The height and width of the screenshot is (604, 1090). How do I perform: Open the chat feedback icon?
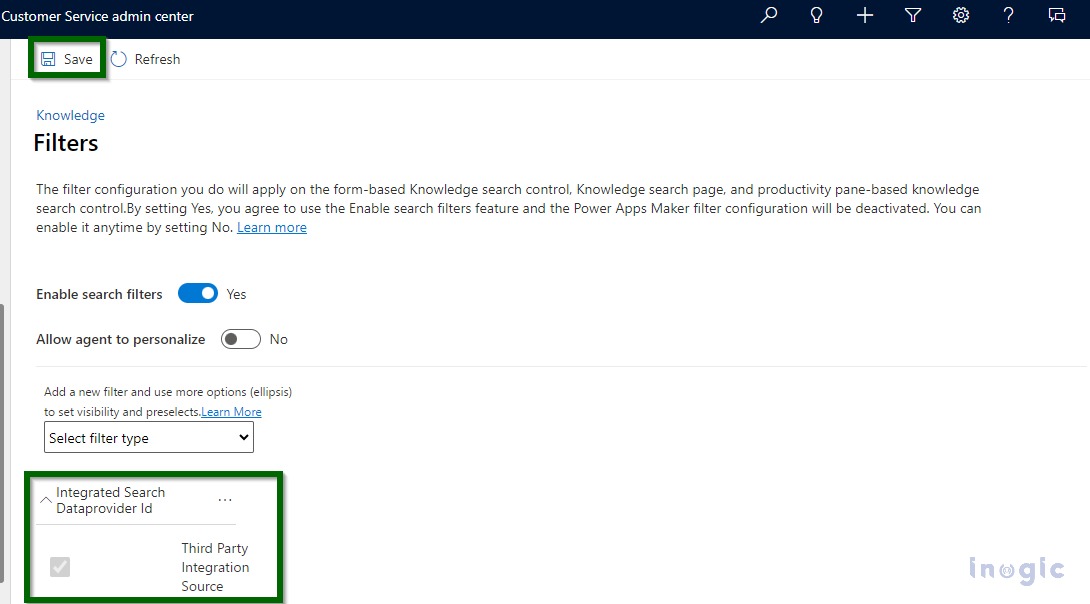pos(1057,15)
